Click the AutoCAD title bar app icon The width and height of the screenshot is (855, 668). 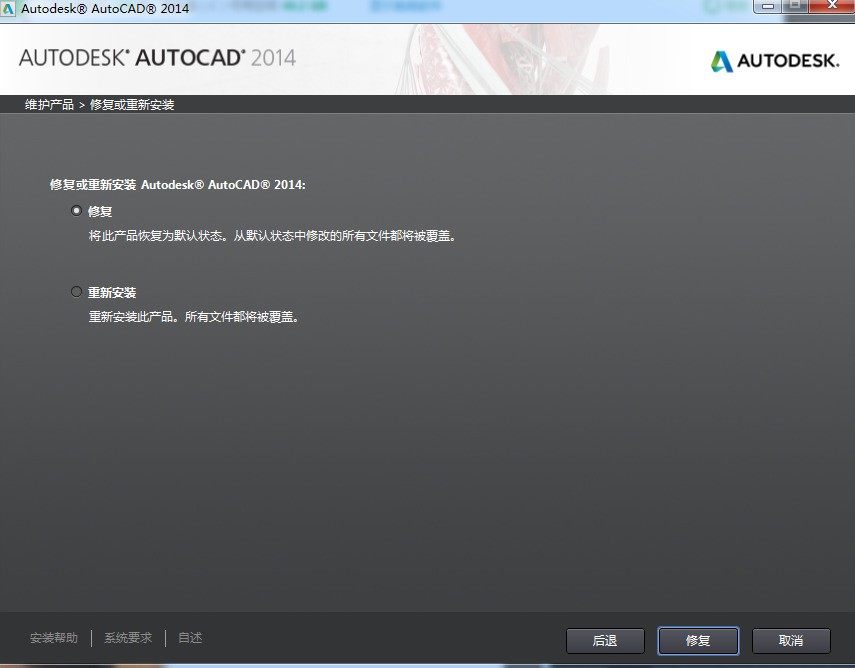click(x=7, y=9)
